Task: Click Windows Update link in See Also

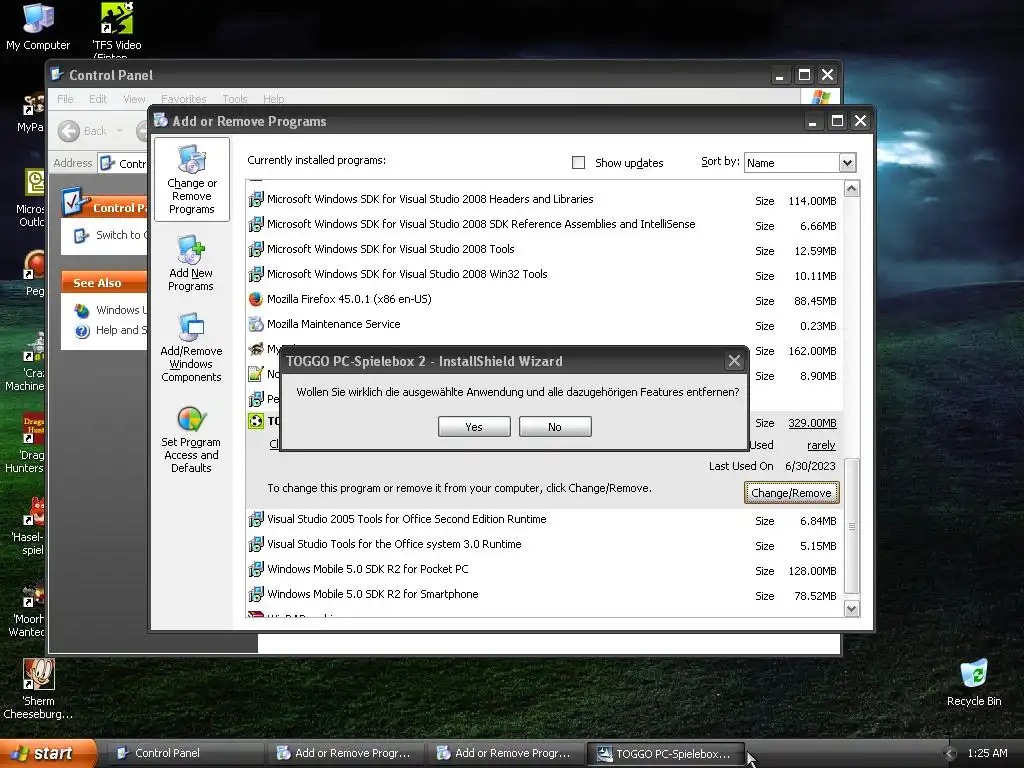Action: (x=121, y=310)
